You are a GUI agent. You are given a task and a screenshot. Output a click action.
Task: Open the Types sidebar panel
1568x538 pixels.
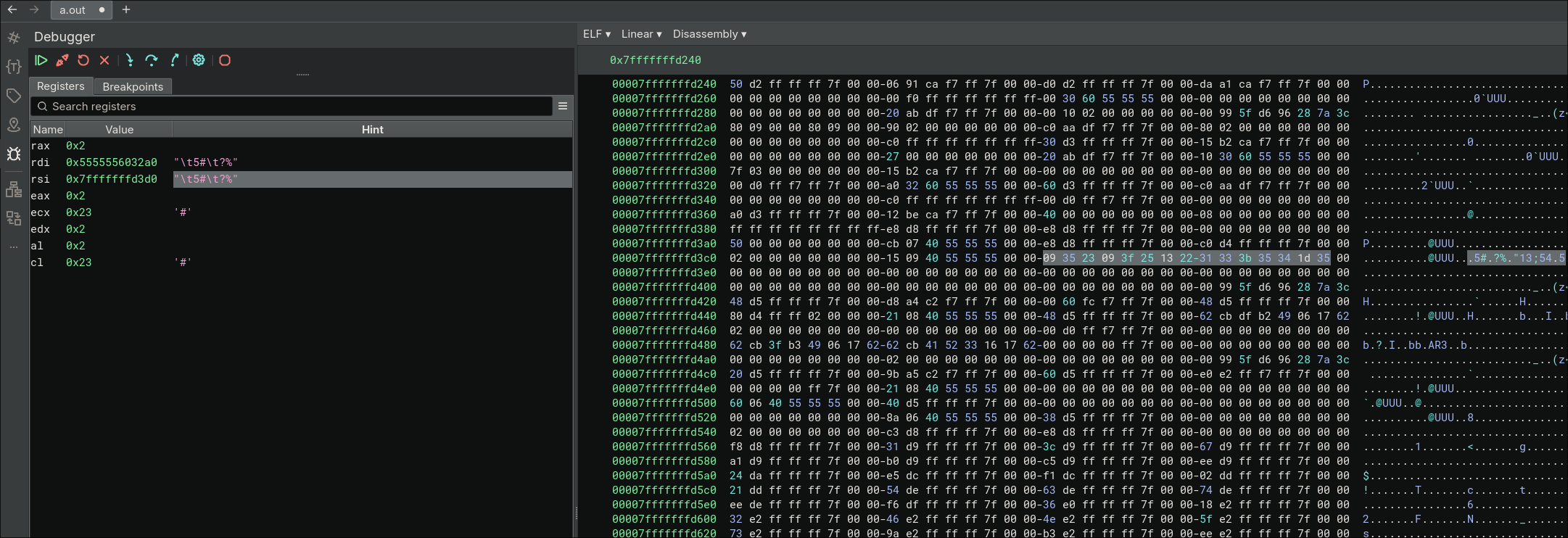[13, 67]
